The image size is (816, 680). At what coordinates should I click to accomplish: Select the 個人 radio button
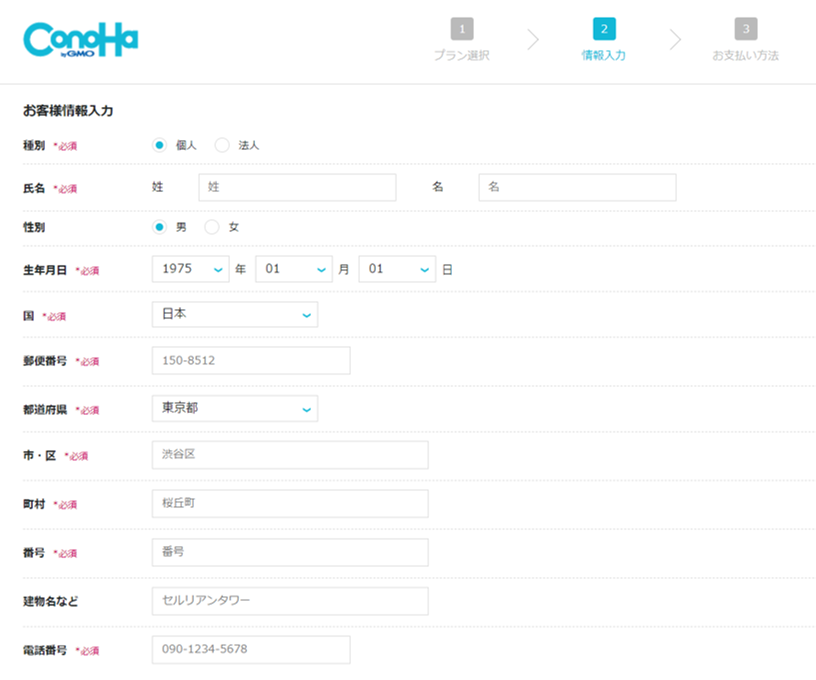tap(160, 145)
